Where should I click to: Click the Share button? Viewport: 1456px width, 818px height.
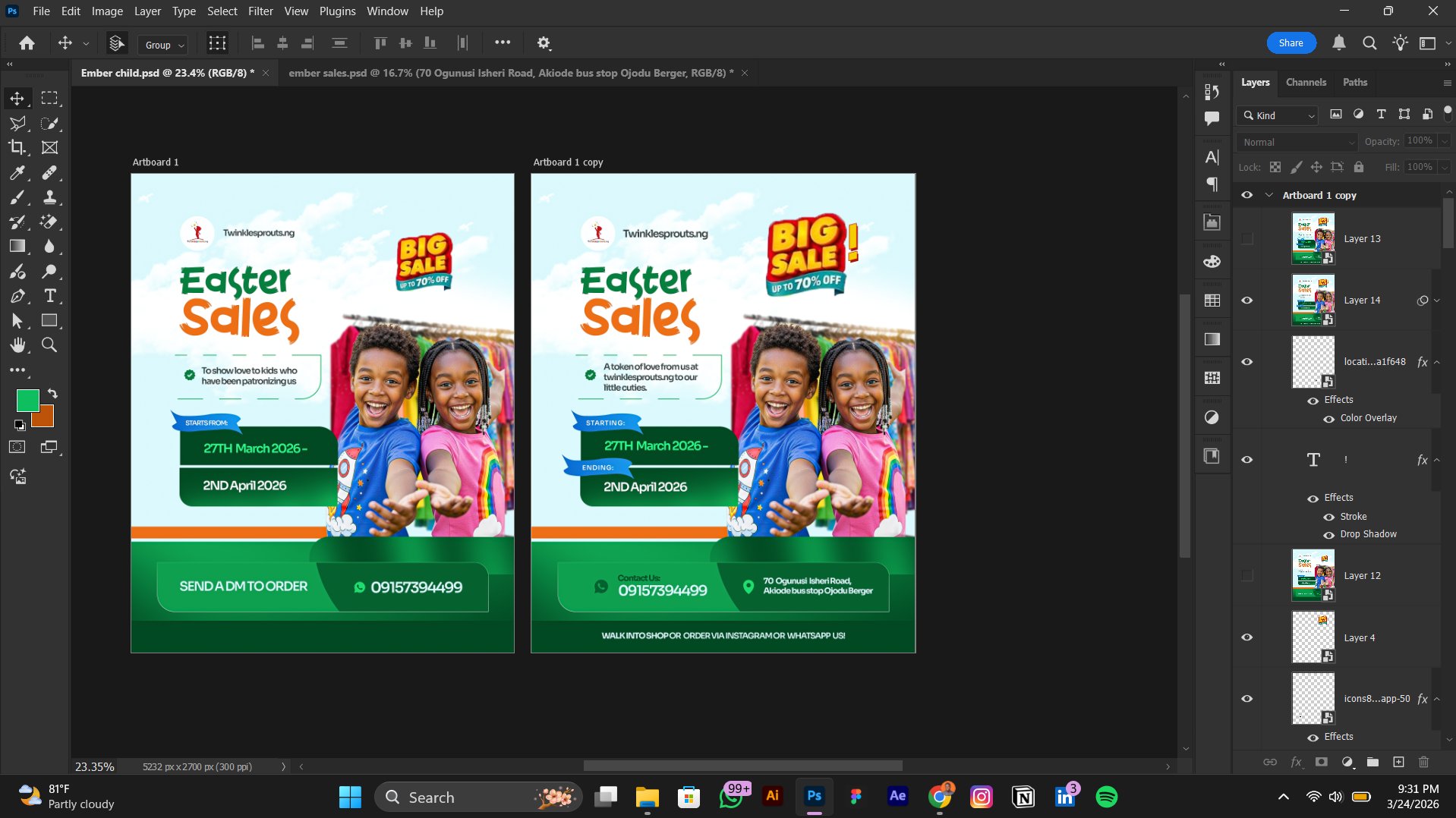(x=1291, y=43)
